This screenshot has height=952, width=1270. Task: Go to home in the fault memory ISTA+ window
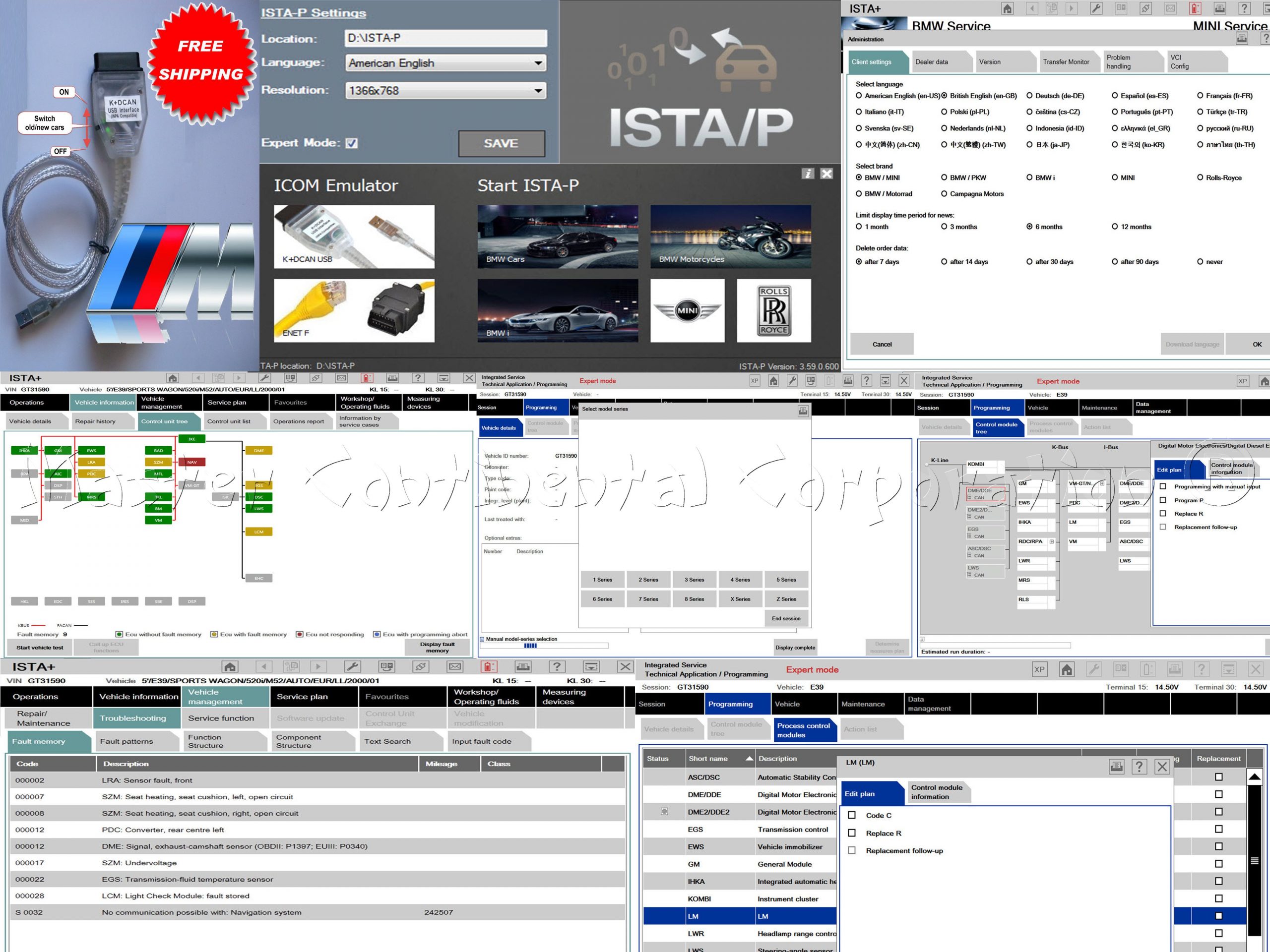click(x=230, y=666)
